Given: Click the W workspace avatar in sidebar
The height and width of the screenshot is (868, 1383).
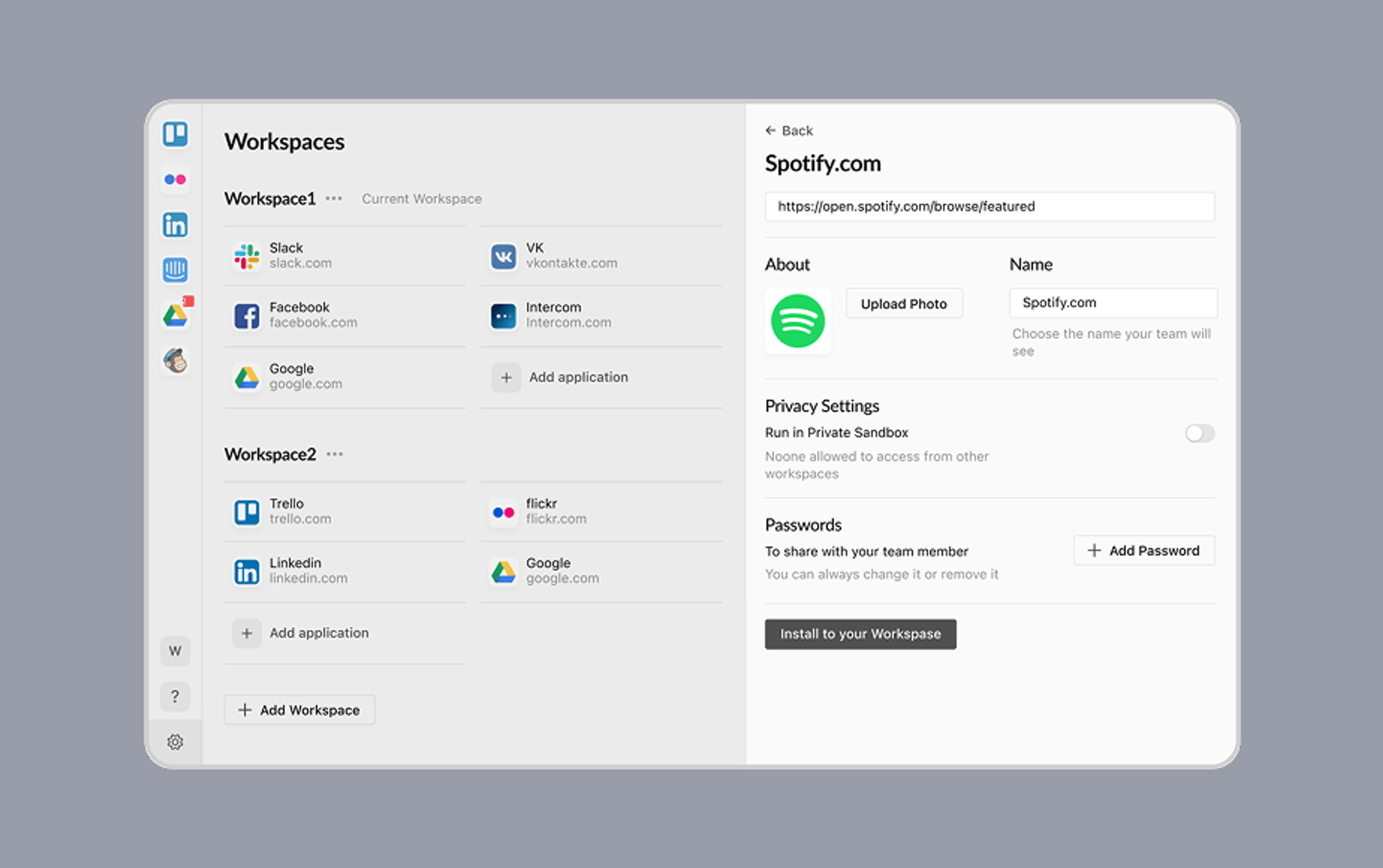Looking at the screenshot, I should click(175, 651).
